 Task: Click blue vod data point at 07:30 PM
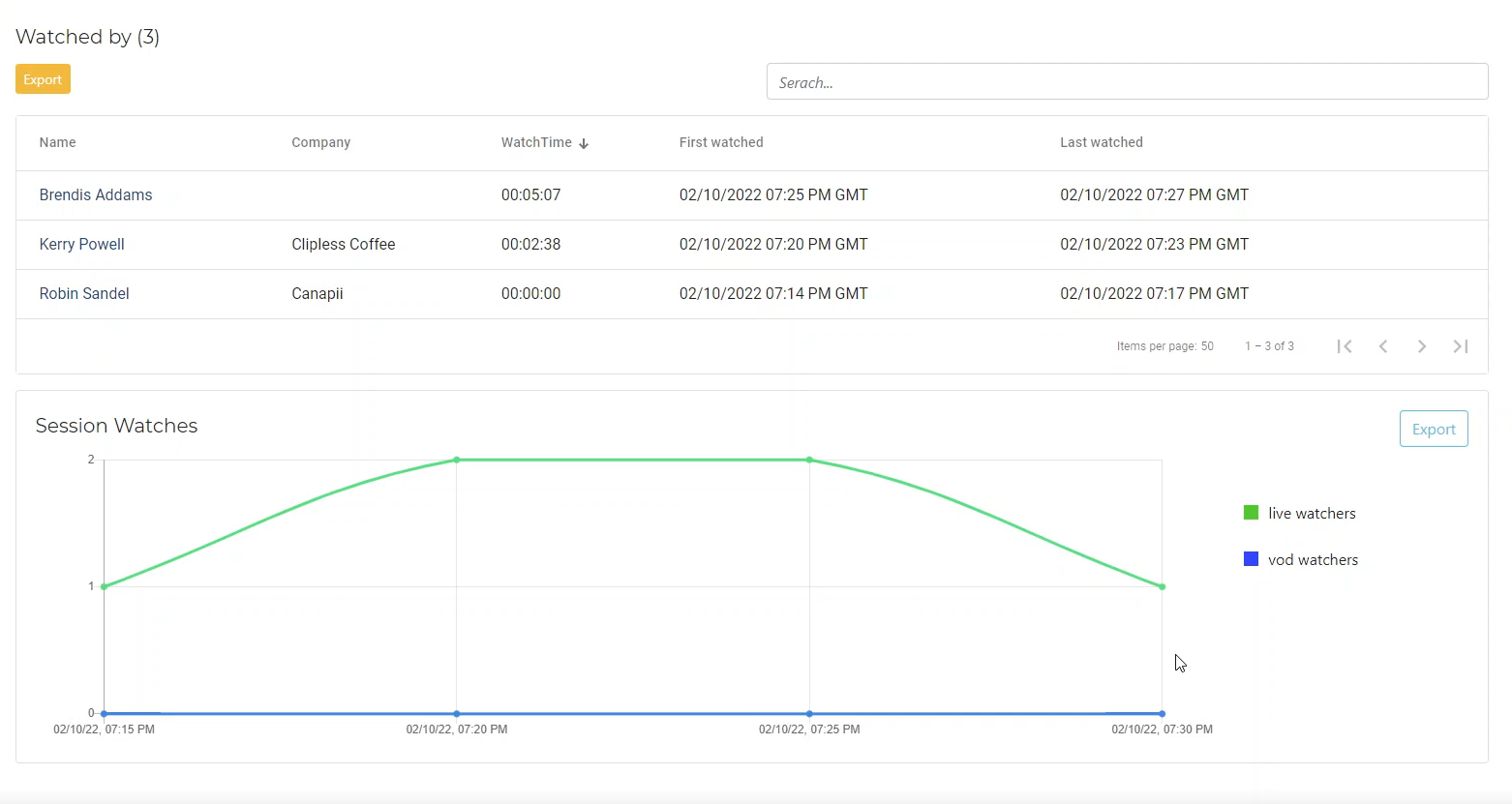tap(1162, 714)
